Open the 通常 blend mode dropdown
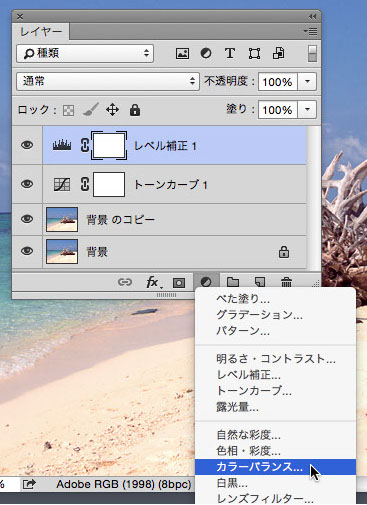 coord(108,81)
